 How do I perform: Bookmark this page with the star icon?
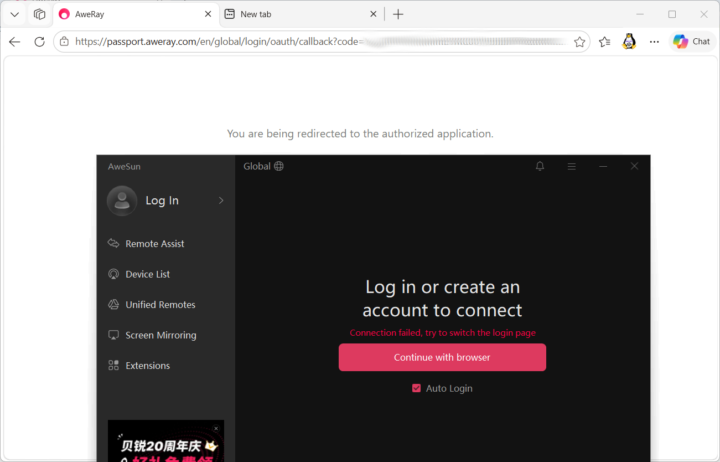coord(579,42)
